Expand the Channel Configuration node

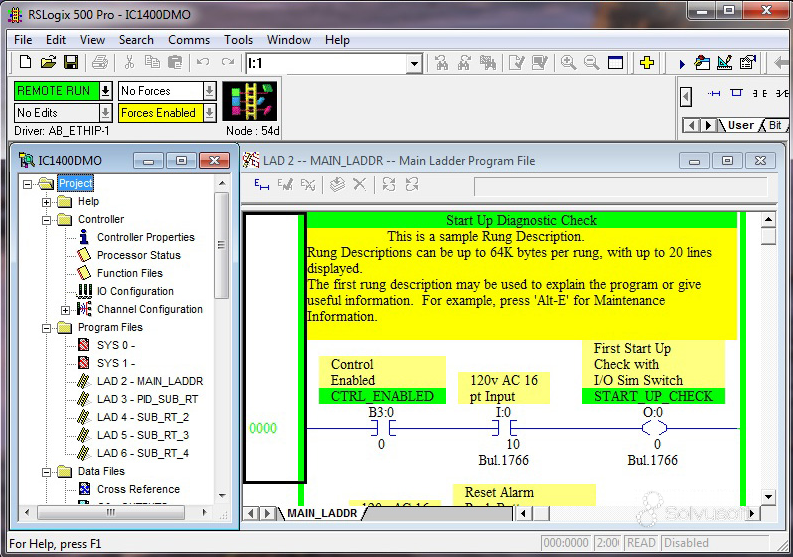pos(66,310)
